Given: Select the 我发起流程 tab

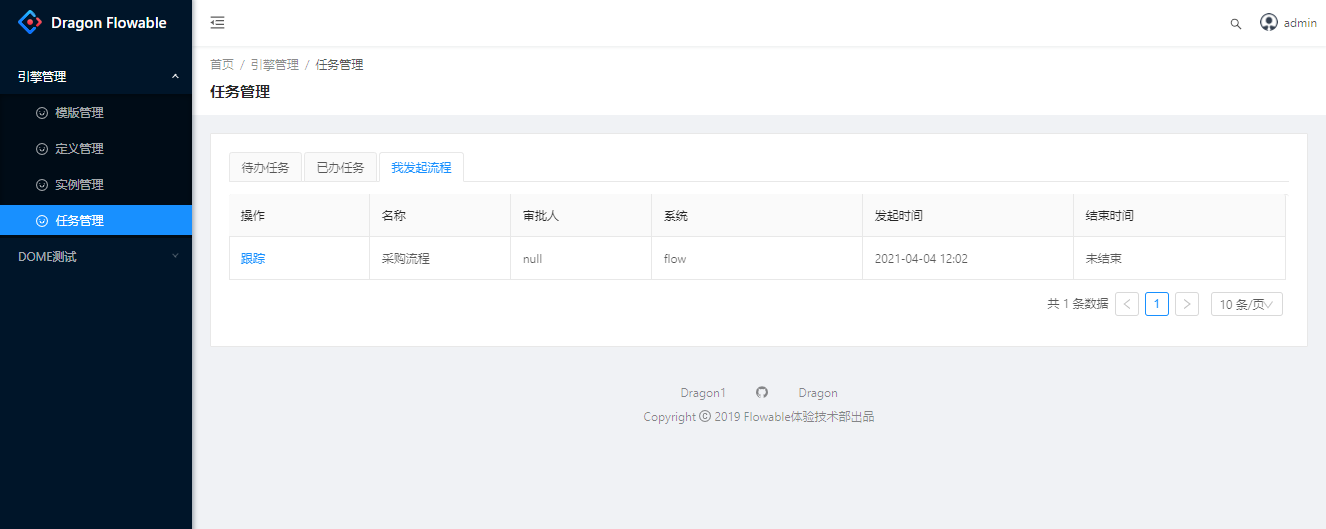Looking at the screenshot, I should 421,168.
